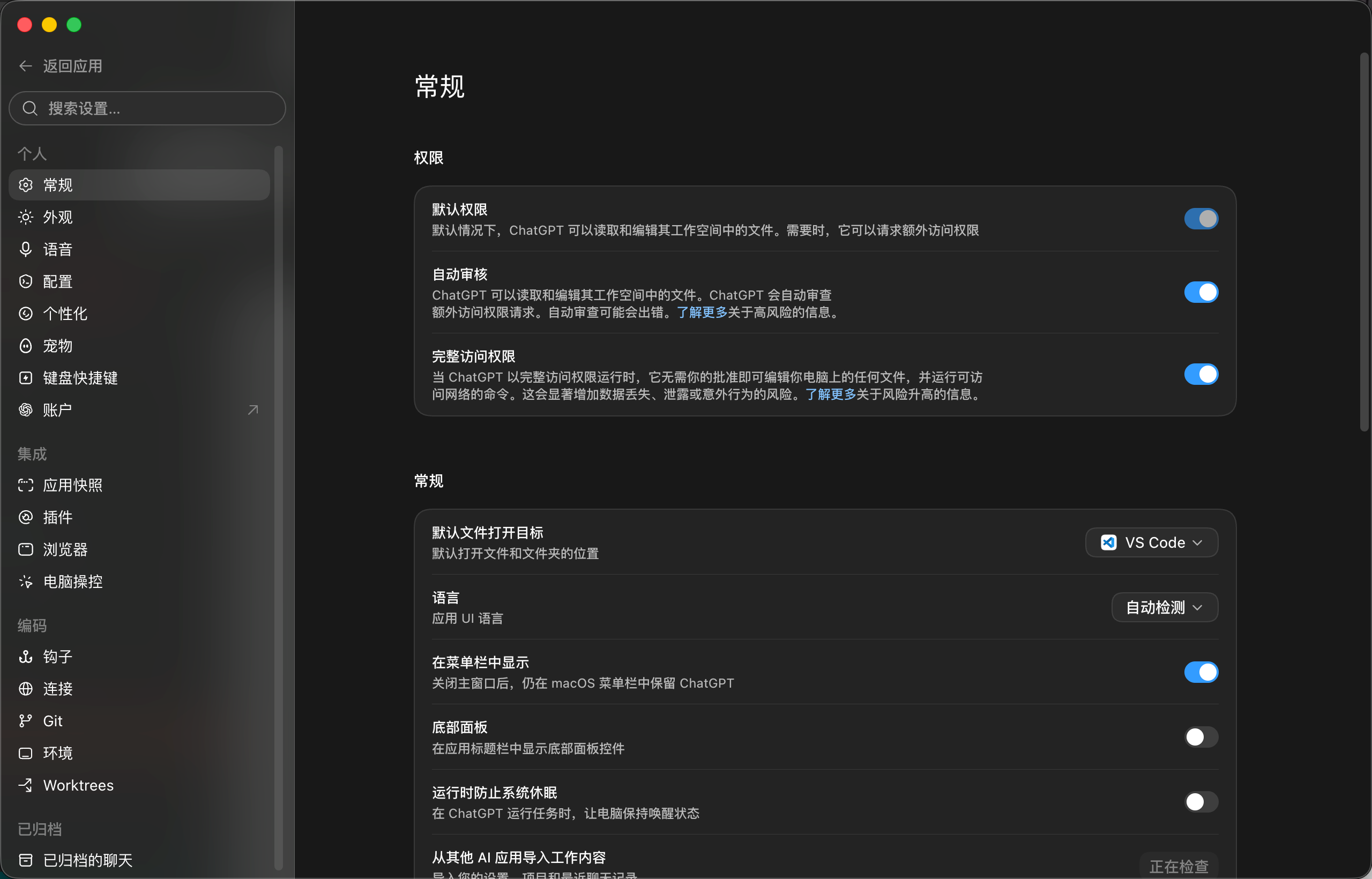The image size is (1372, 879).
Task: Select 配置 in the sidebar
Action: click(139, 281)
